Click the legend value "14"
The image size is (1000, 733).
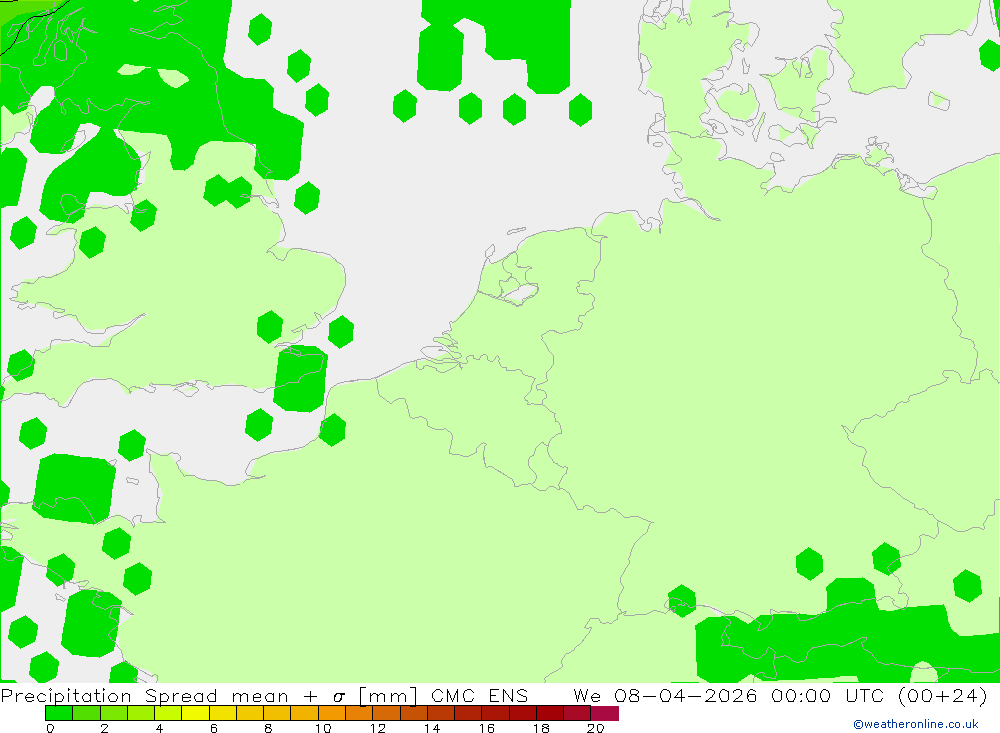(x=432, y=728)
